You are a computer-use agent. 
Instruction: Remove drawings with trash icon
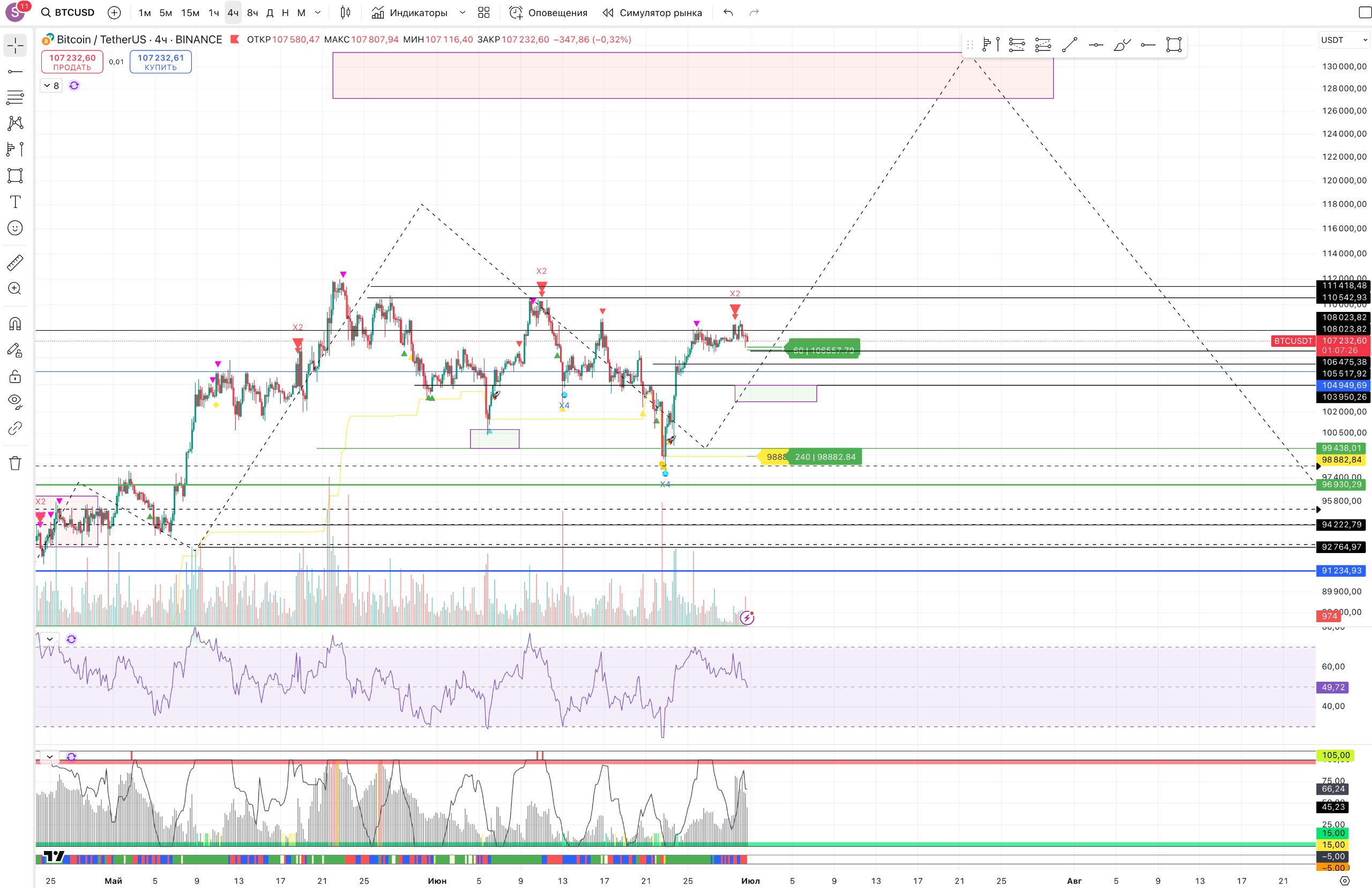[x=15, y=463]
